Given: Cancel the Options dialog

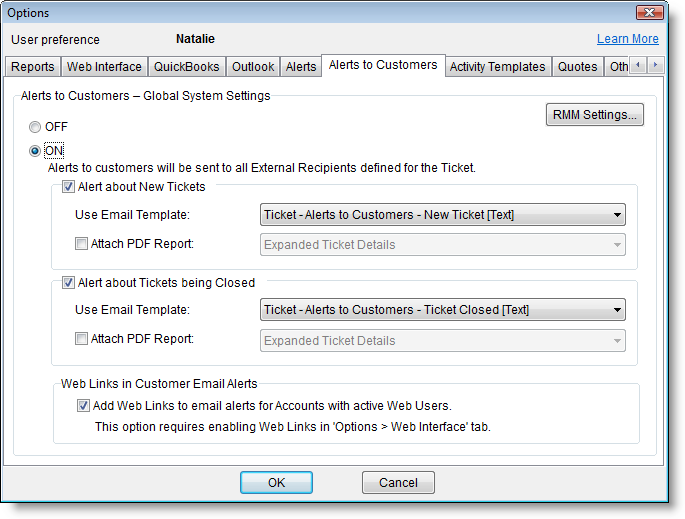Looking at the screenshot, I should pyautogui.click(x=397, y=483).
